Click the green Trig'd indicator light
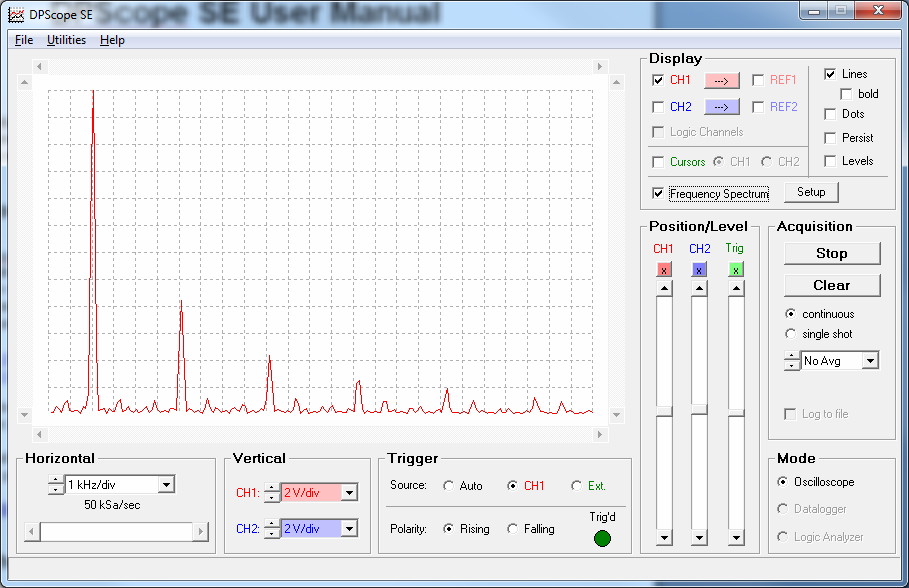The width and height of the screenshot is (909, 588). click(x=602, y=538)
